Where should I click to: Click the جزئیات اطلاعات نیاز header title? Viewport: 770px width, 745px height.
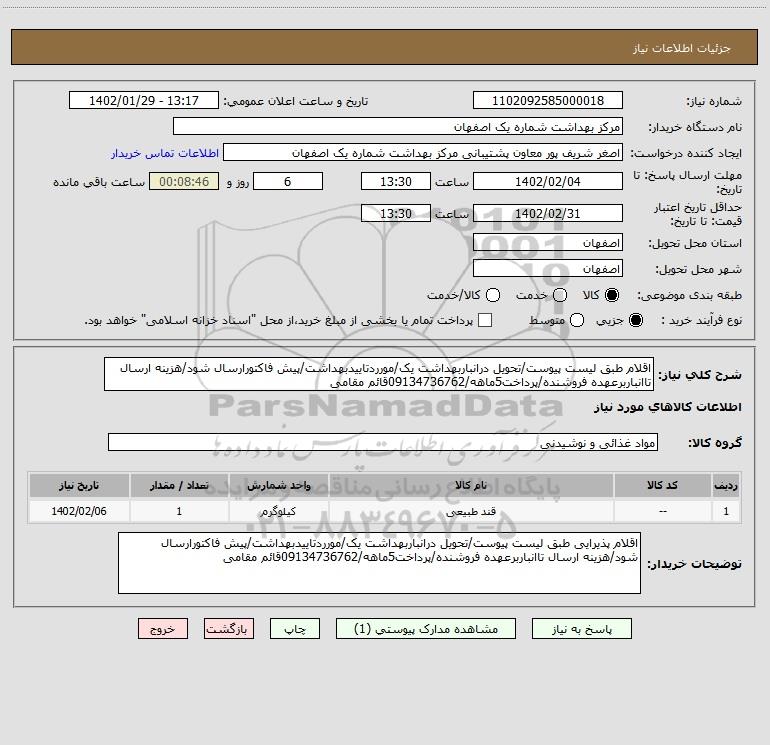(x=682, y=48)
